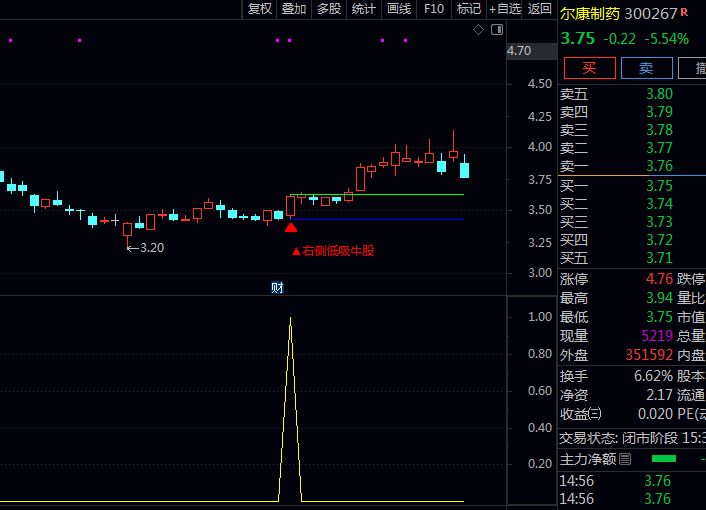Click 净资 value 2.17
Screen dimensions: 706x510
coord(659,395)
